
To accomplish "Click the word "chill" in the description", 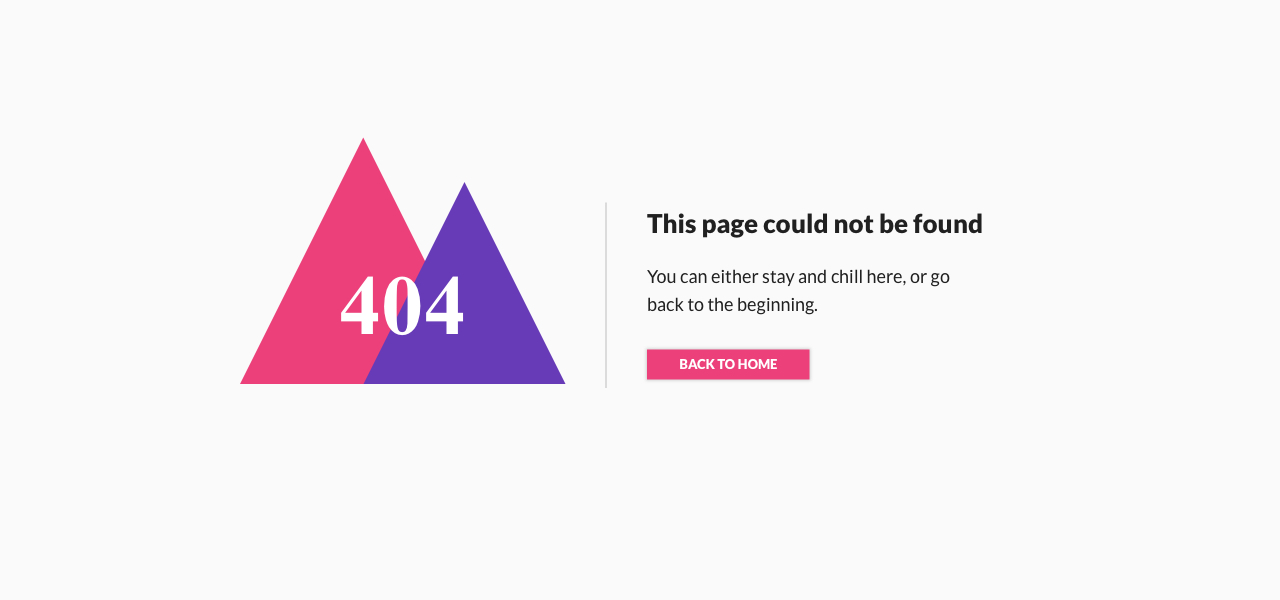I will click(x=848, y=277).
